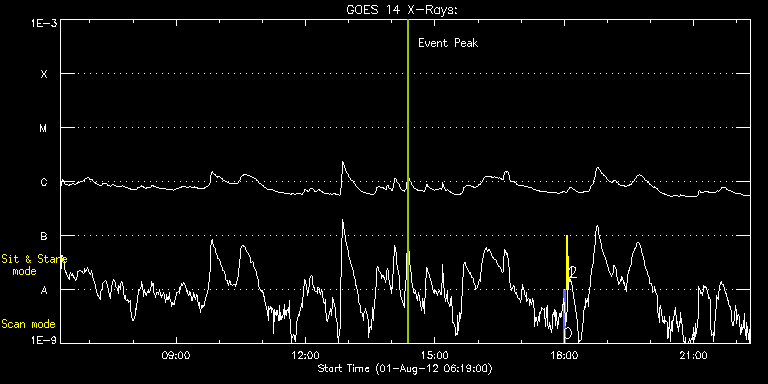
Task: Click the 'Start Time (01-Aug-12 06:19:00)' caption
Action: point(405,368)
